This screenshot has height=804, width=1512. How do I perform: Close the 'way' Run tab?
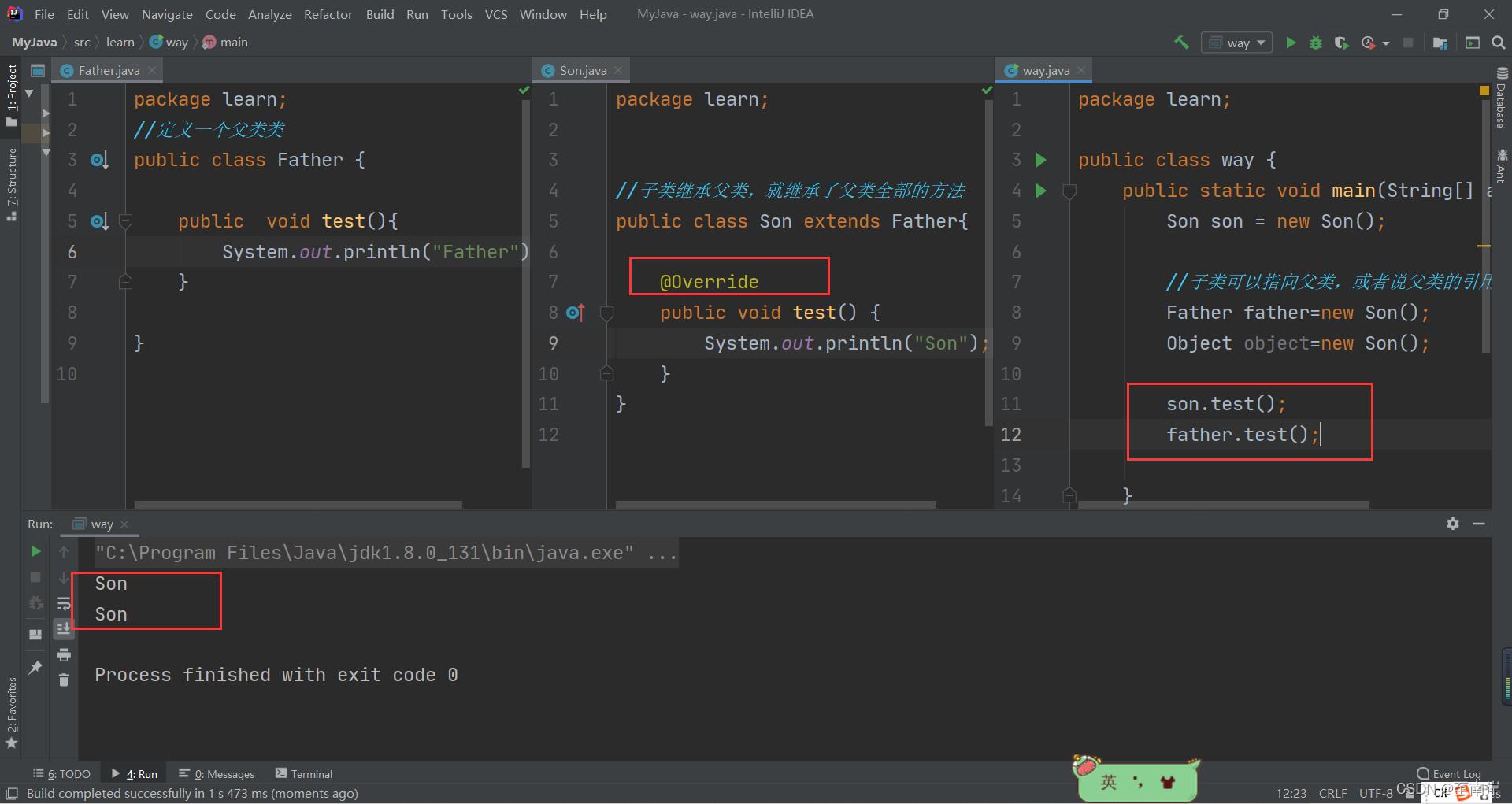[x=124, y=524]
